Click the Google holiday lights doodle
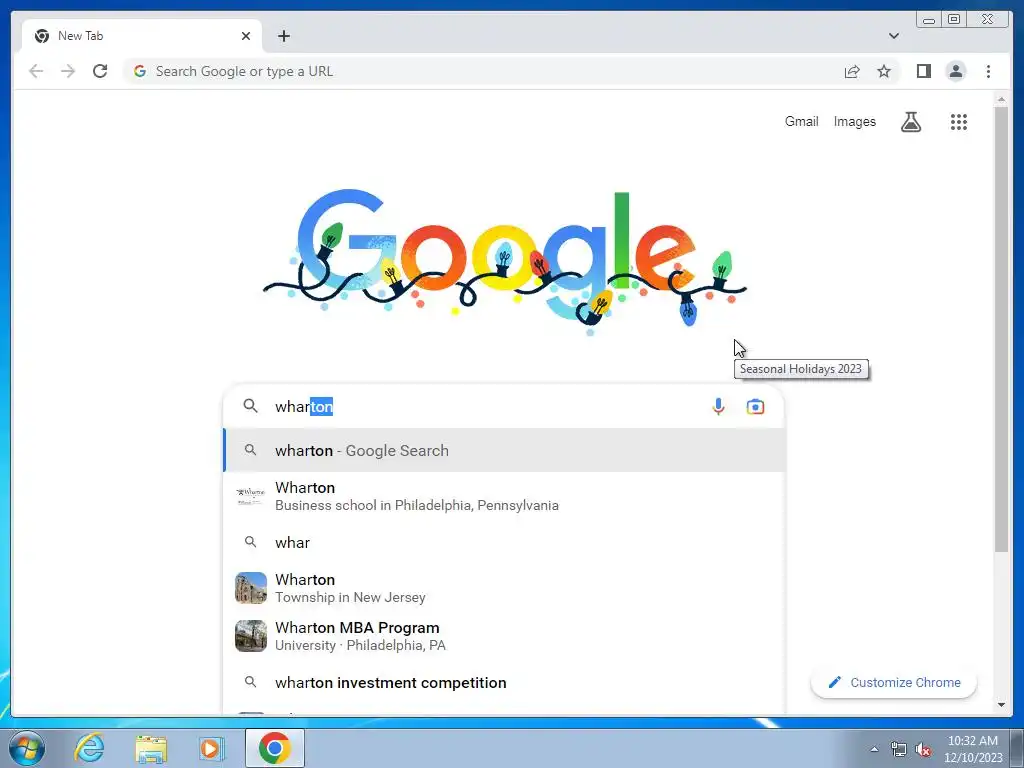 [504, 261]
